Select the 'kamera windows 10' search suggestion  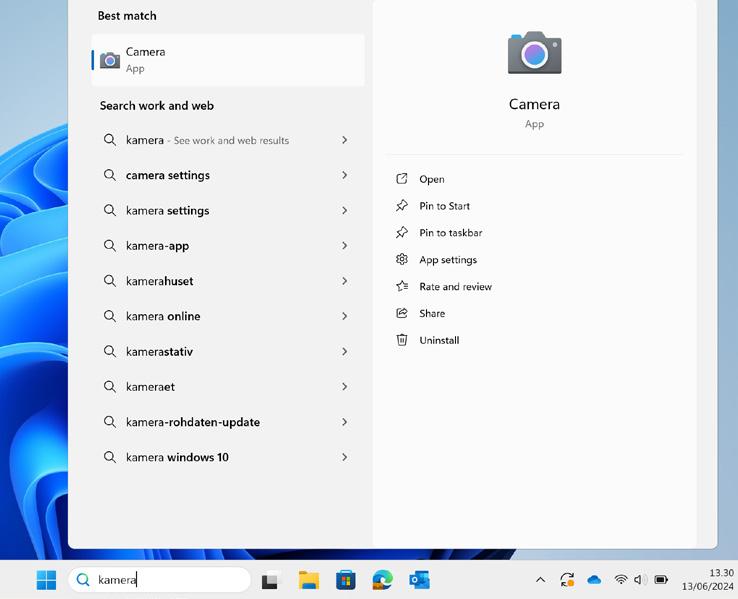tap(228, 457)
